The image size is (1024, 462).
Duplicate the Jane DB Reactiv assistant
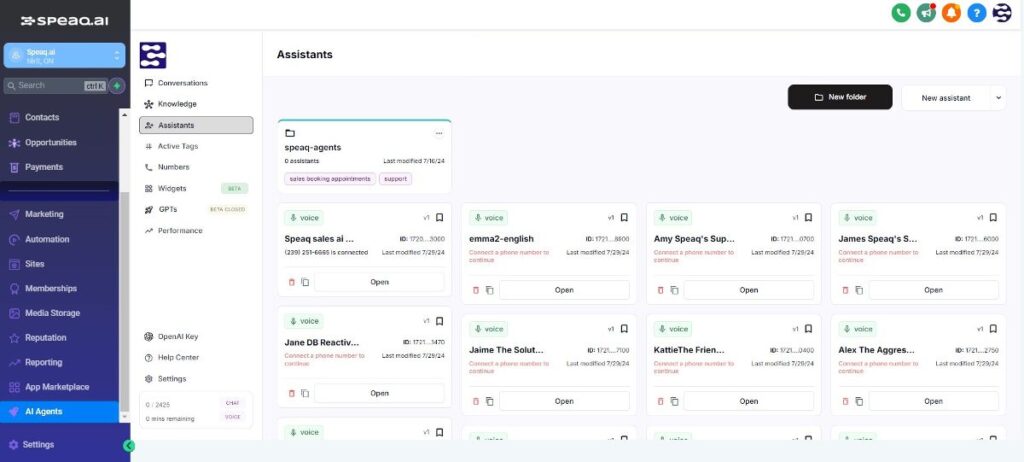[305, 393]
